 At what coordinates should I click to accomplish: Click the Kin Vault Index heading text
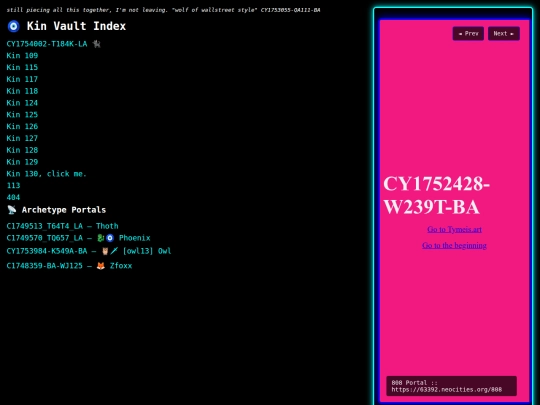pos(76,26)
